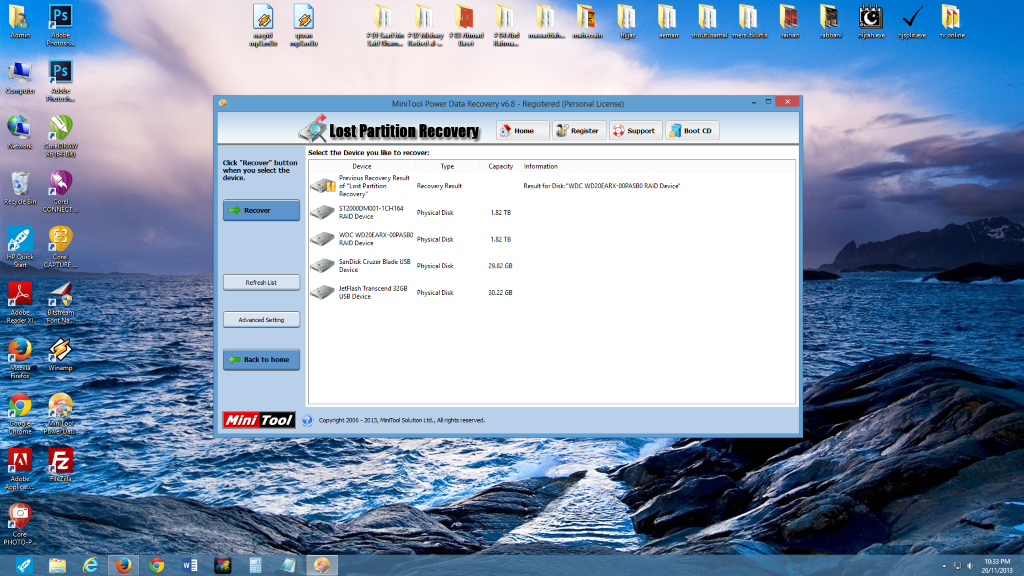Click the Type column header
This screenshot has height=576, width=1024.
point(447,167)
